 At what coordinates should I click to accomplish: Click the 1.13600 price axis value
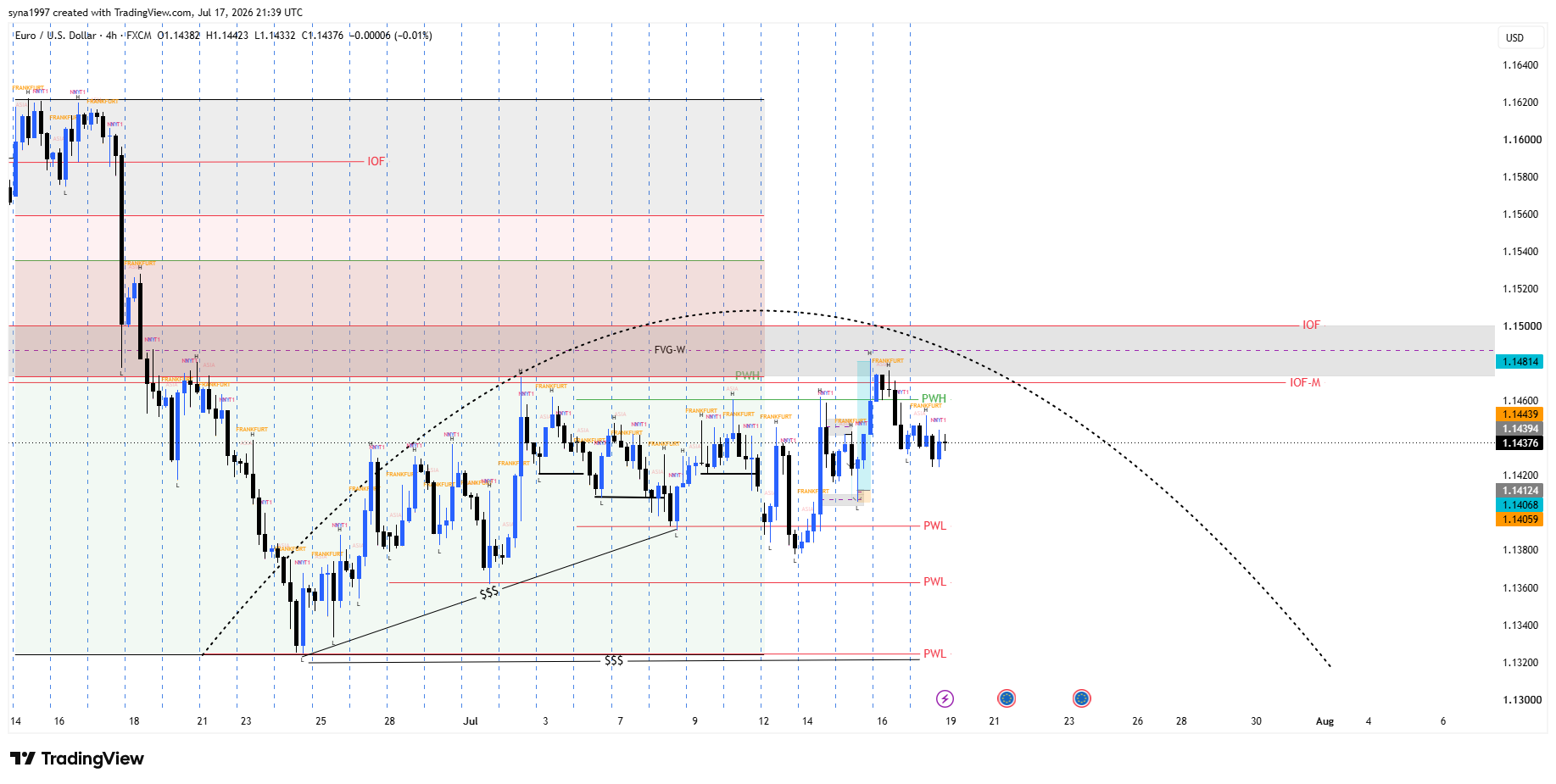(1520, 588)
